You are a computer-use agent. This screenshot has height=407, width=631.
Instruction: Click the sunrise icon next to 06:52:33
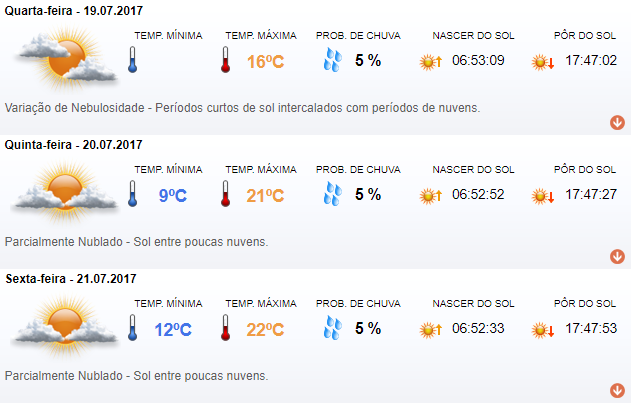point(431,330)
